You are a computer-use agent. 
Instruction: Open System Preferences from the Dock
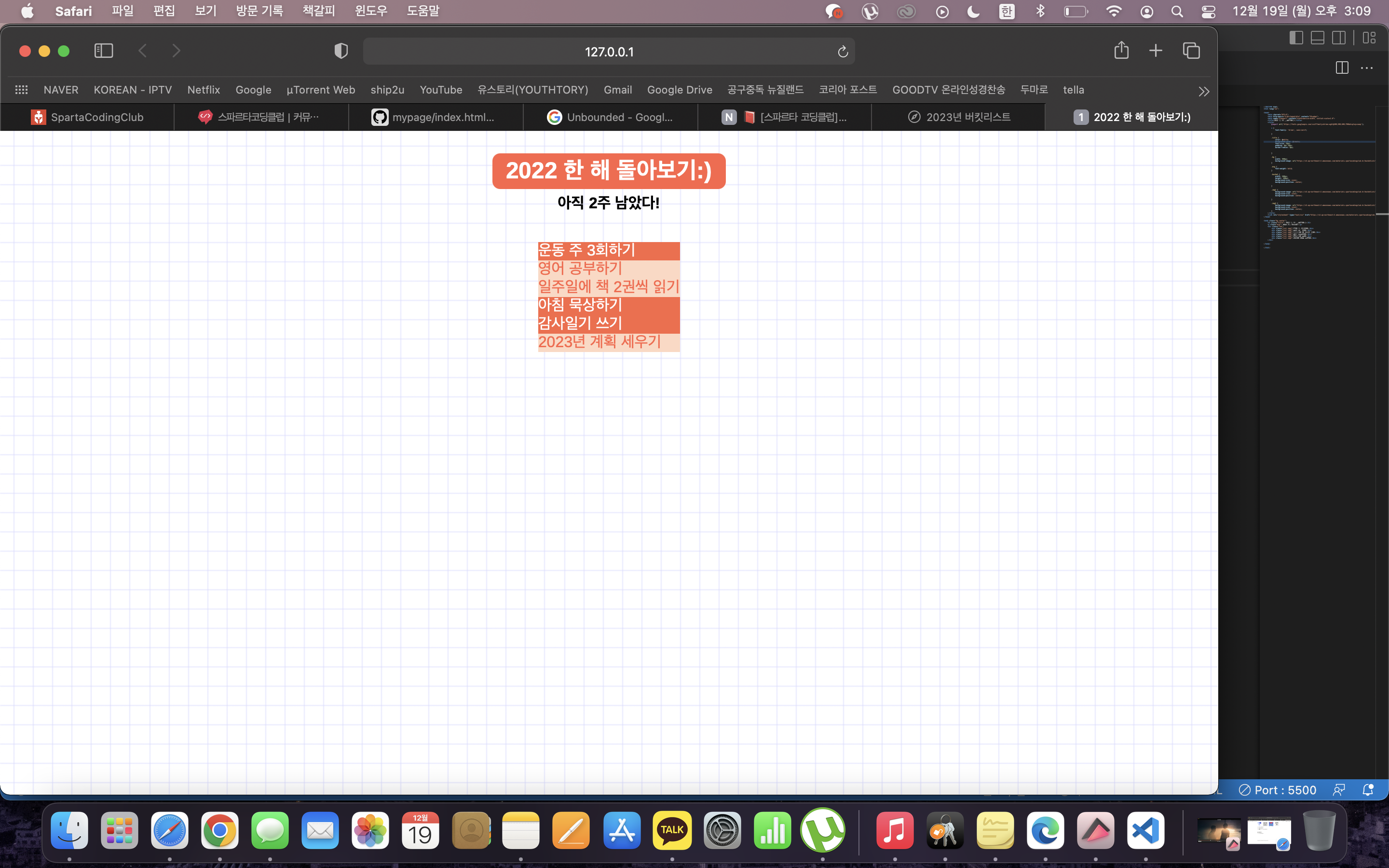(x=722, y=830)
